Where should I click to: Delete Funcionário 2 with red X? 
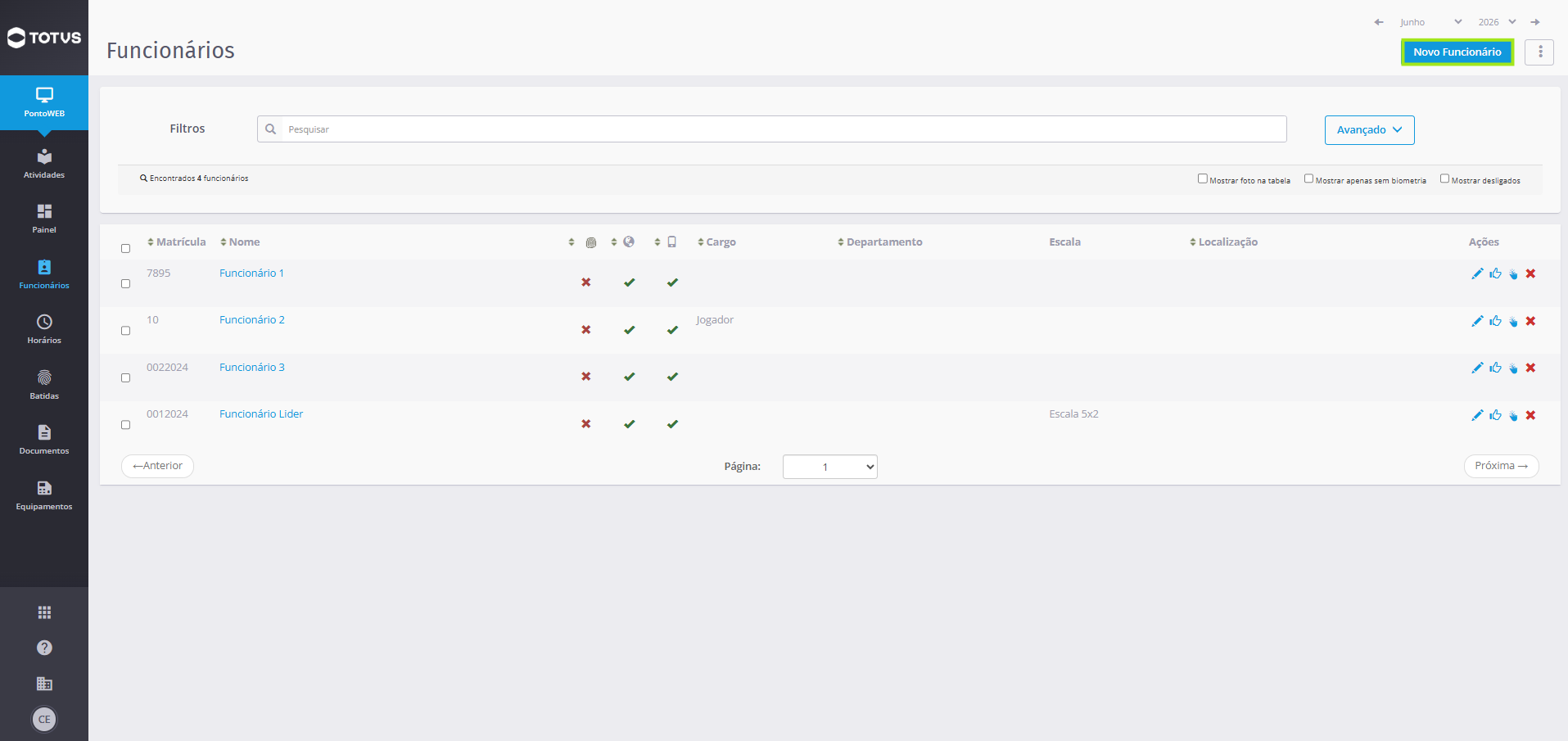pyautogui.click(x=1530, y=321)
